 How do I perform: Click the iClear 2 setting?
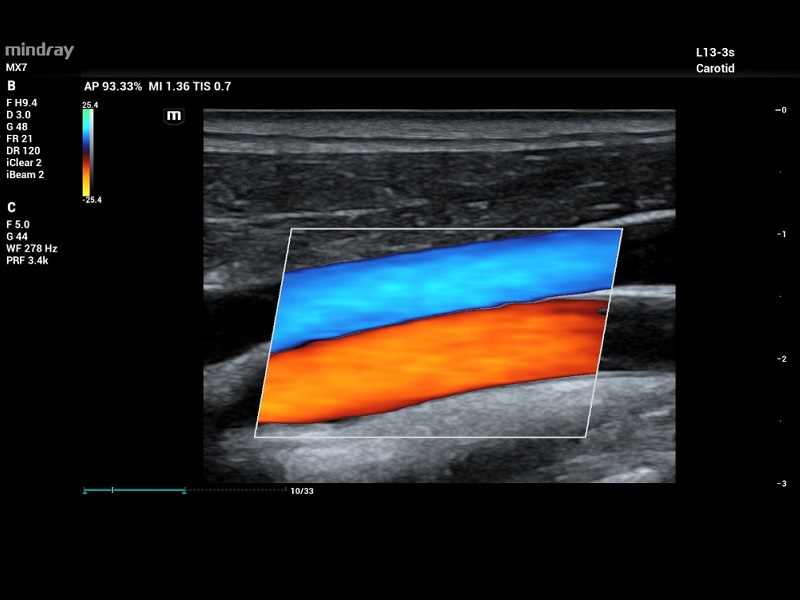(x=24, y=163)
